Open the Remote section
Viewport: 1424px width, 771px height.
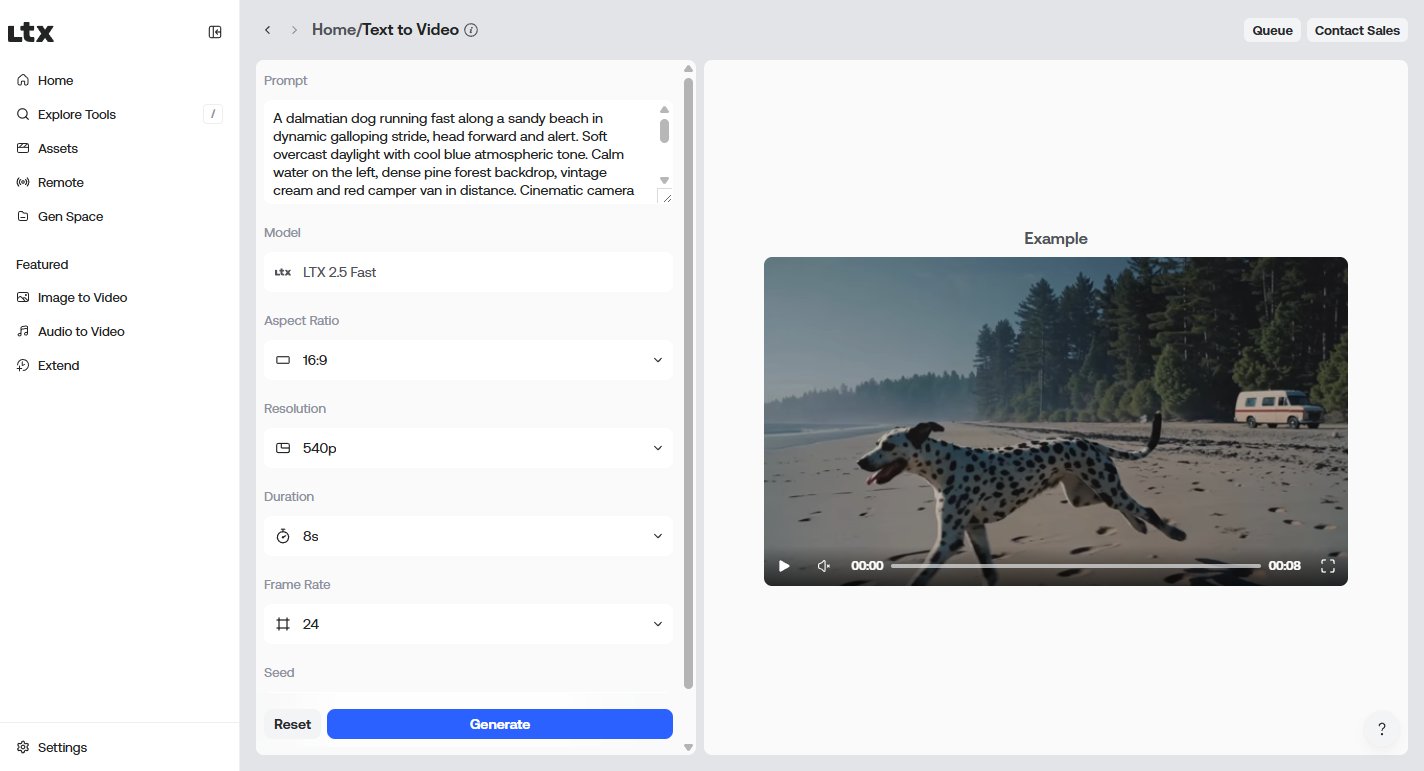pyautogui.click(x=120, y=182)
